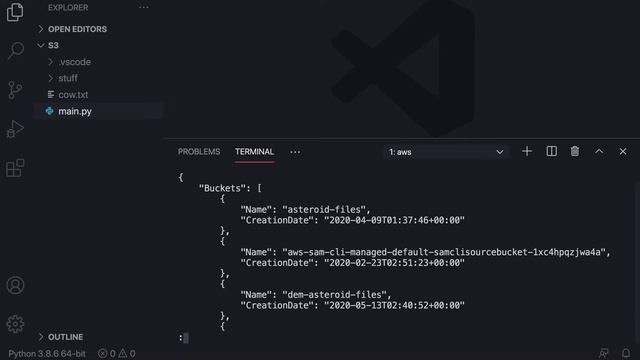Switch to the Problems tab
The height and width of the screenshot is (360, 640).
199,152
